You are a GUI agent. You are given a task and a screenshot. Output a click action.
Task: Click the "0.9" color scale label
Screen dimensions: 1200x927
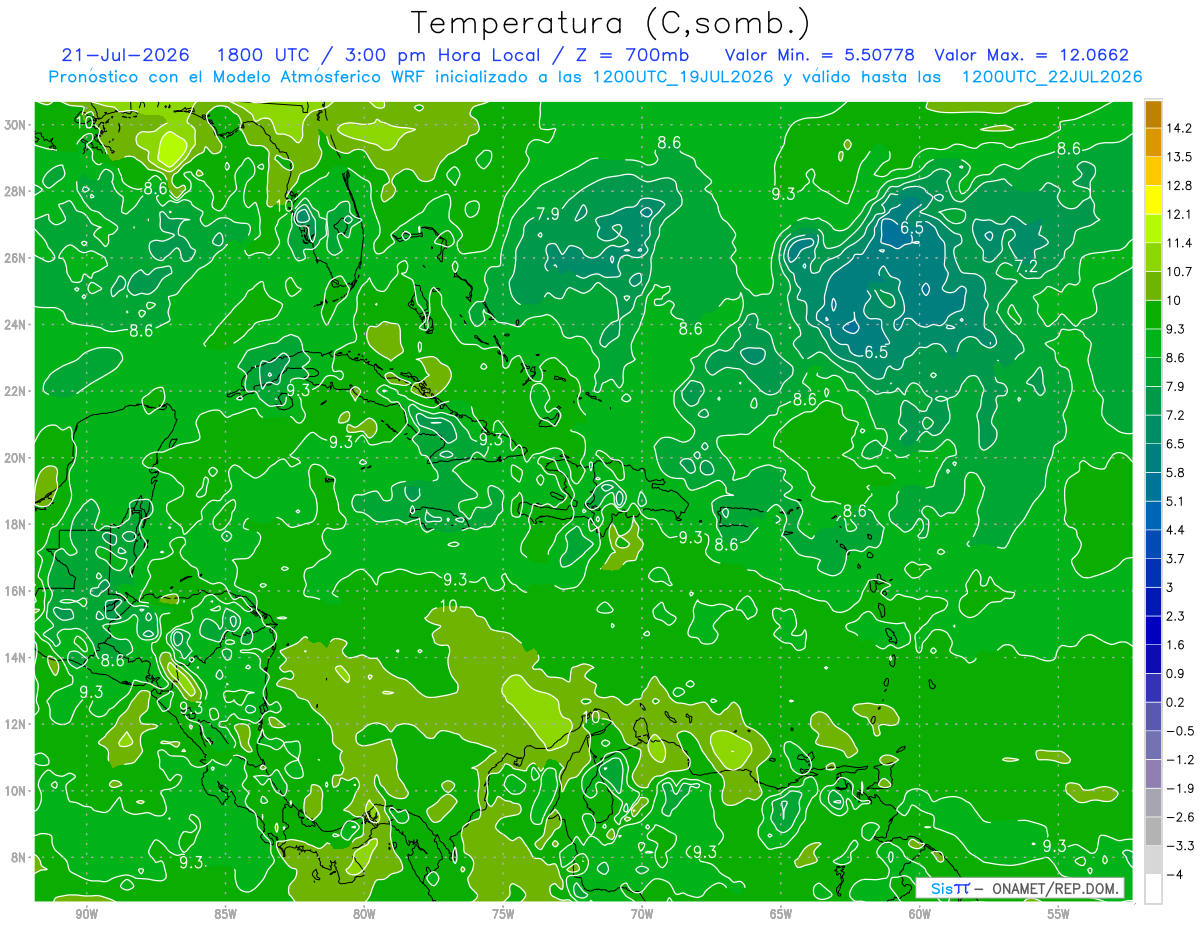[x=1176, y=673]
